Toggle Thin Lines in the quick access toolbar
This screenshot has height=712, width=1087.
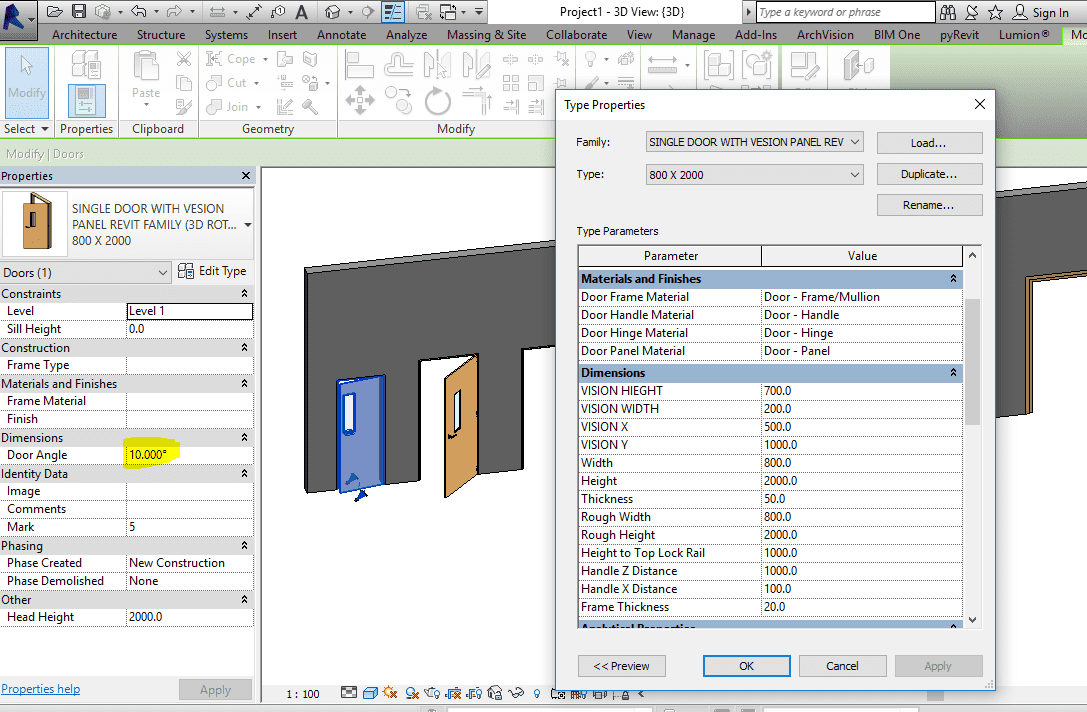tap(393, 12)
